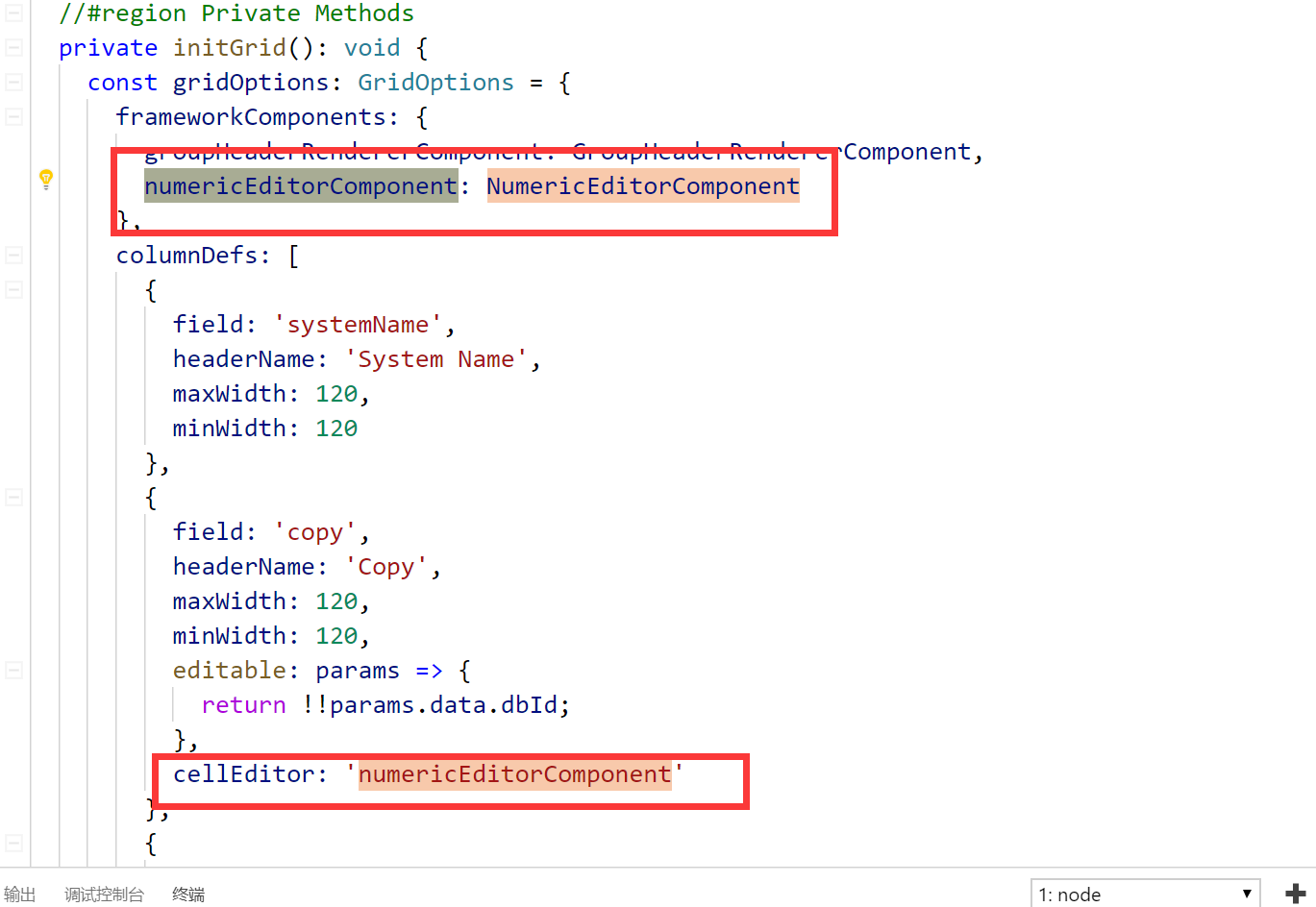Click the cellEditor string 'numericEditorComponent'
The image size is (1316, 907).
(x=516, y=773)
